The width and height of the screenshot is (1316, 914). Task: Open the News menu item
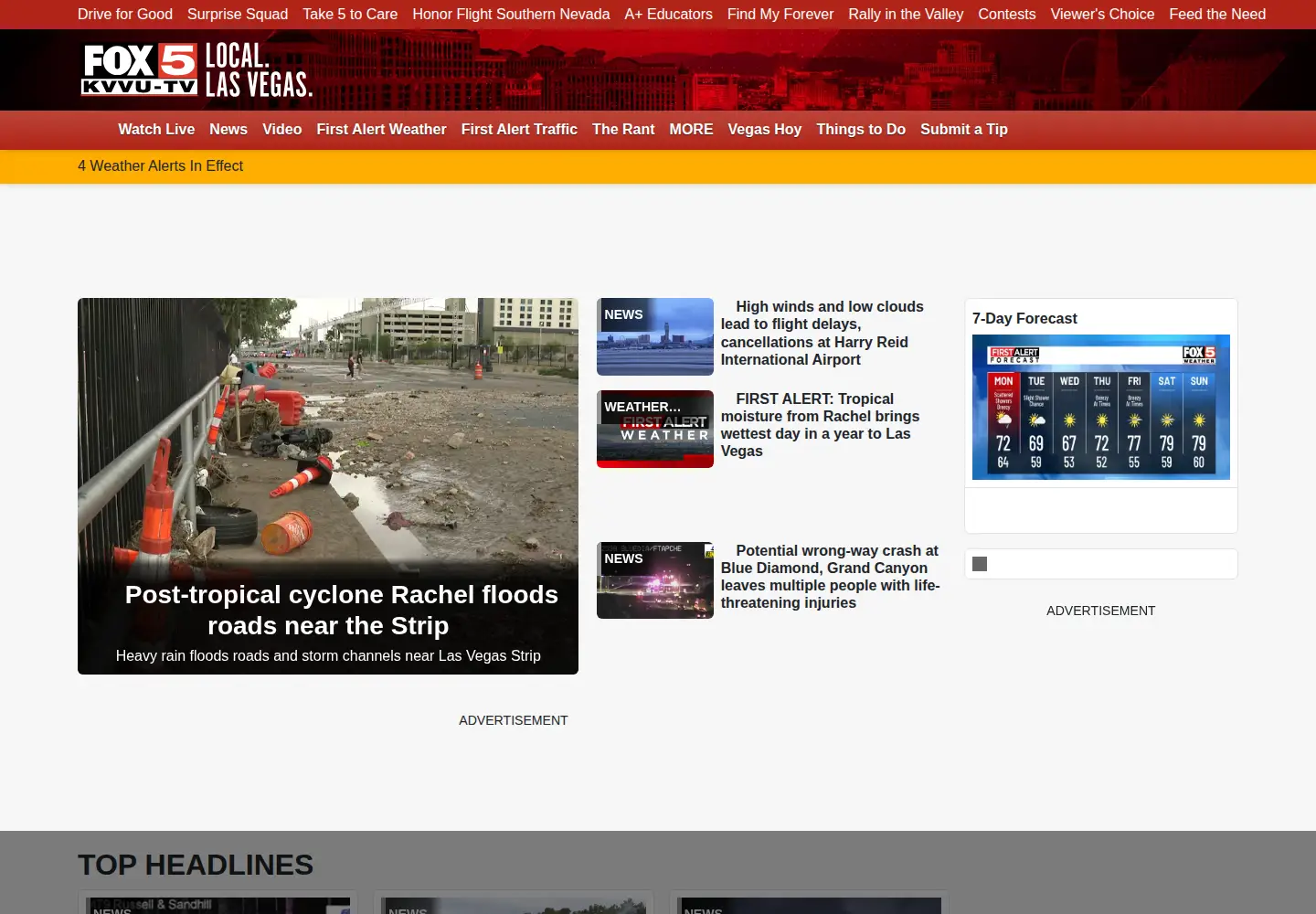click(x=228, y=130)
